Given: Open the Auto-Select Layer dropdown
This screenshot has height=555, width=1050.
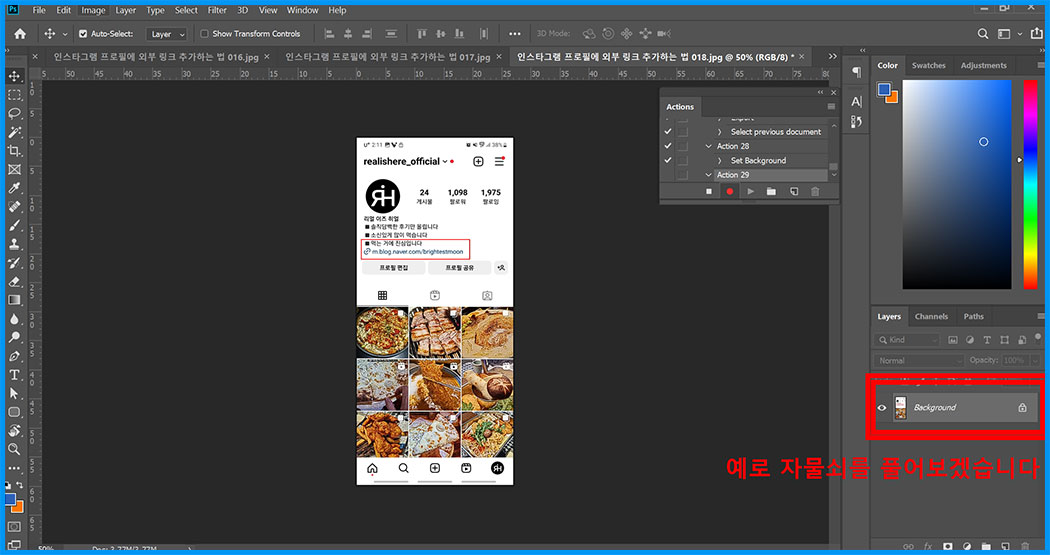Looking at the screenshot, I should [167, 34].
